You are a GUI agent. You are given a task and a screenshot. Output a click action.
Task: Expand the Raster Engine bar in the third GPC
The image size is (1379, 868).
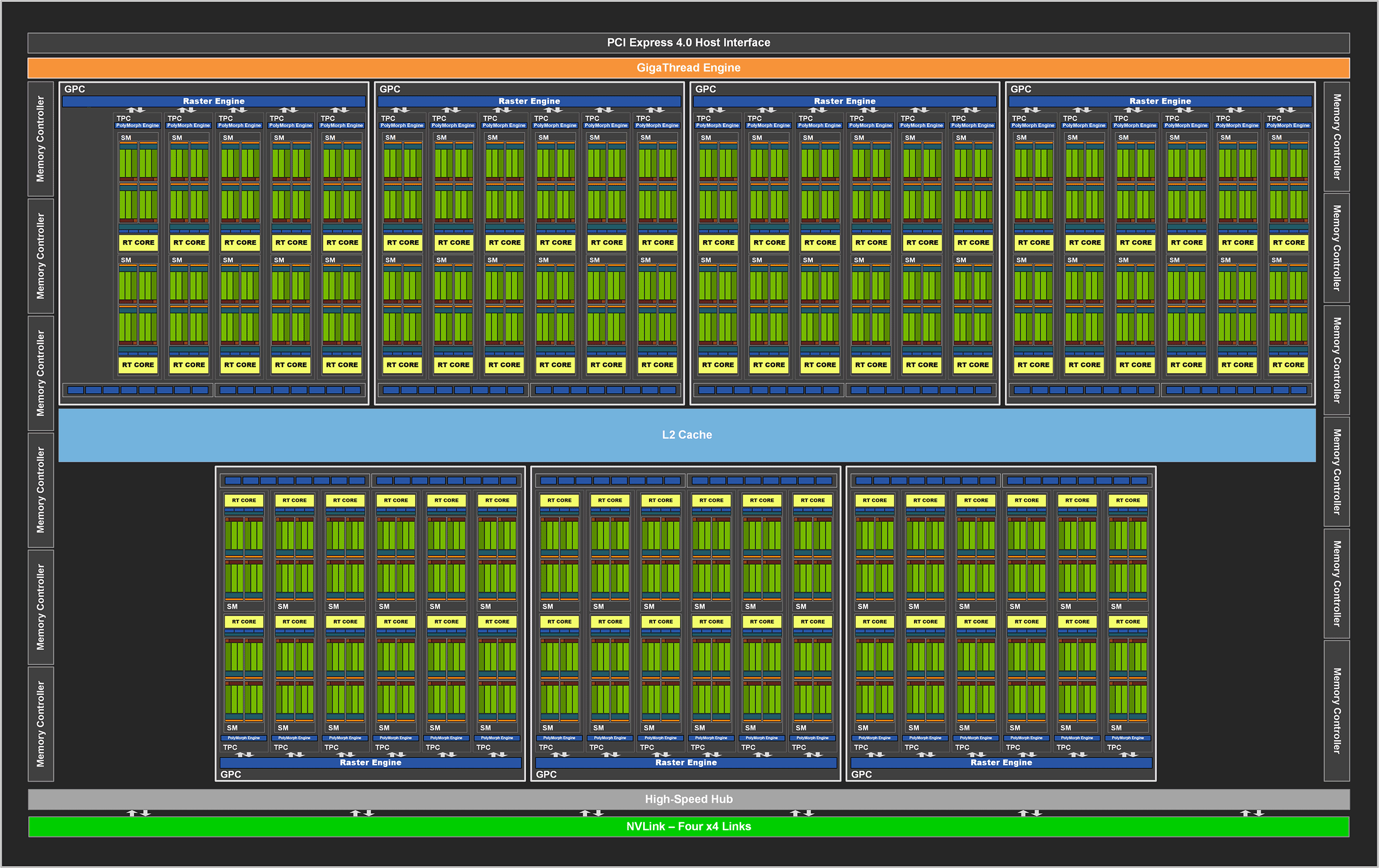tap(844, 101)
